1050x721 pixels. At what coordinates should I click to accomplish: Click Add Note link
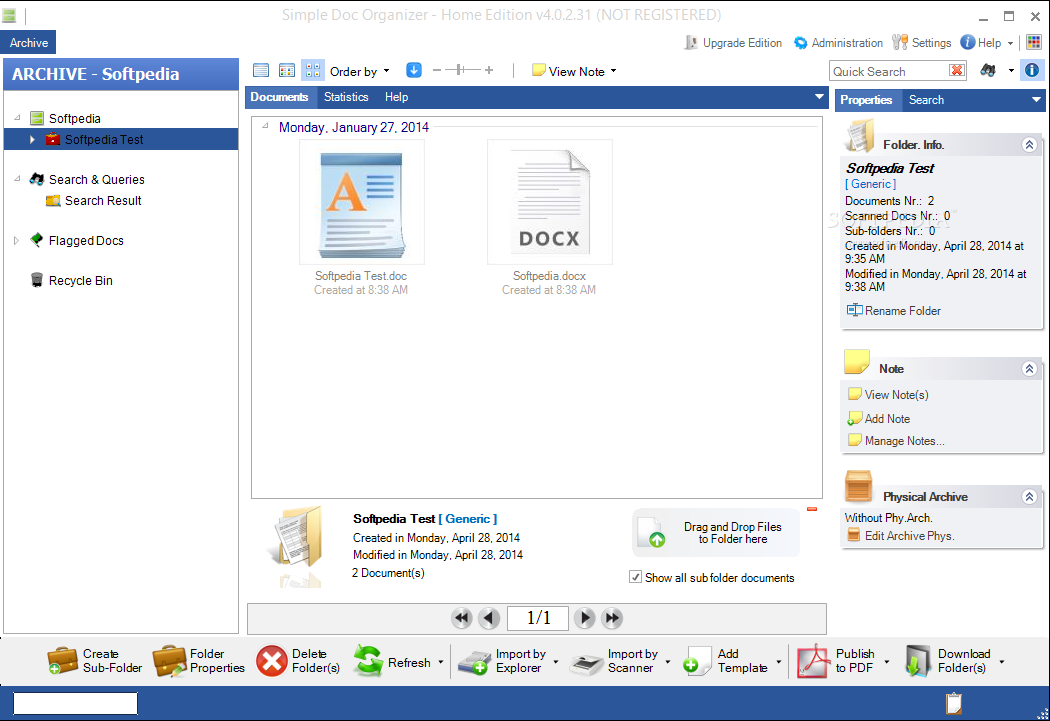coord(879,418)
